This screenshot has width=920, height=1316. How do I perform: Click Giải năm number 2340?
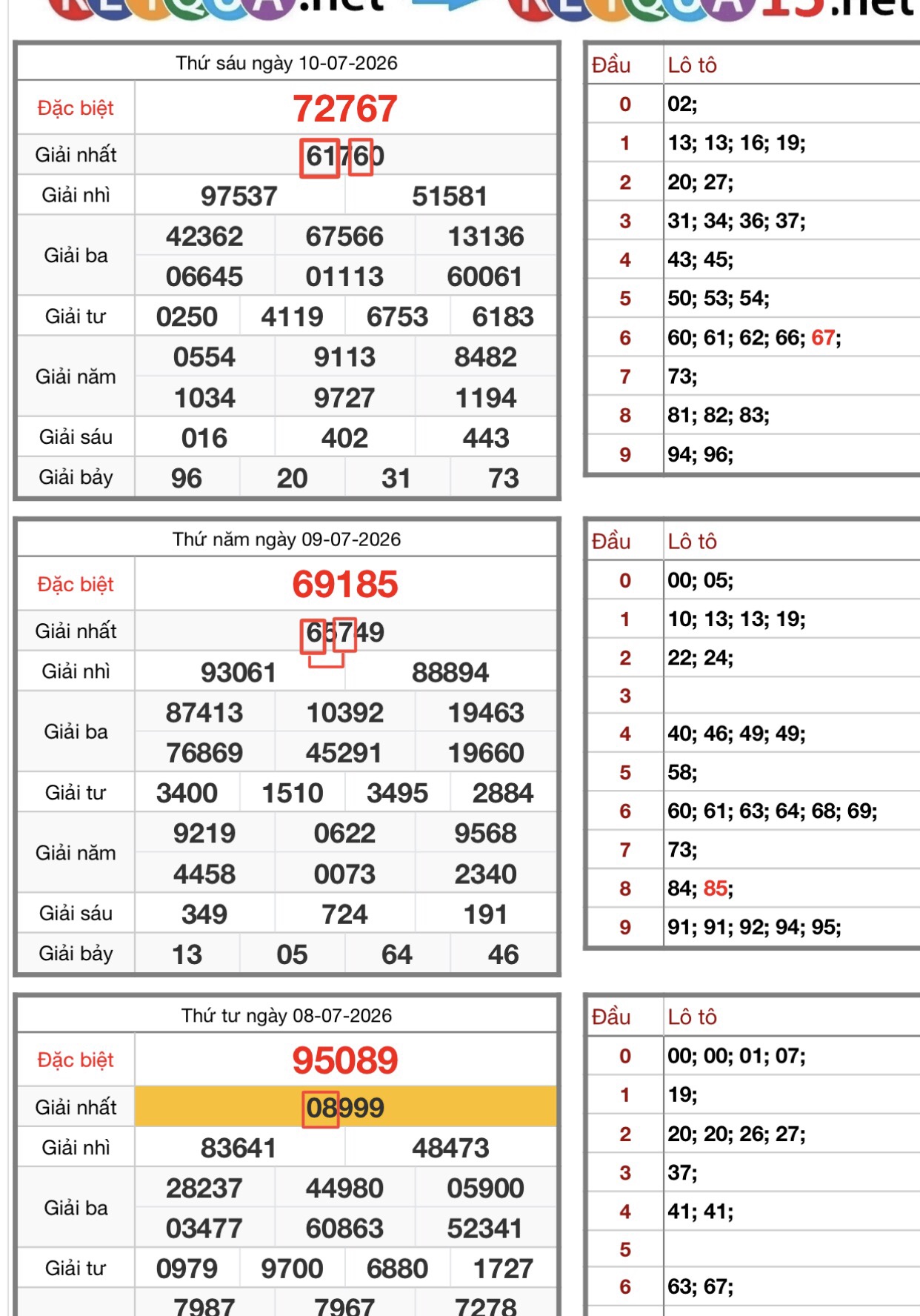pyautogui.click(x=486, y=874)
